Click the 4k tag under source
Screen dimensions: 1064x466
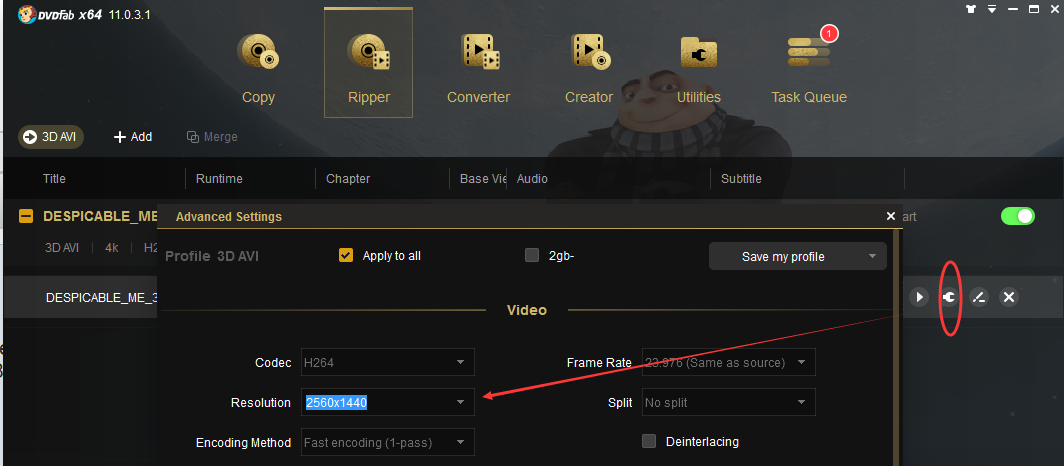point(112,248)
